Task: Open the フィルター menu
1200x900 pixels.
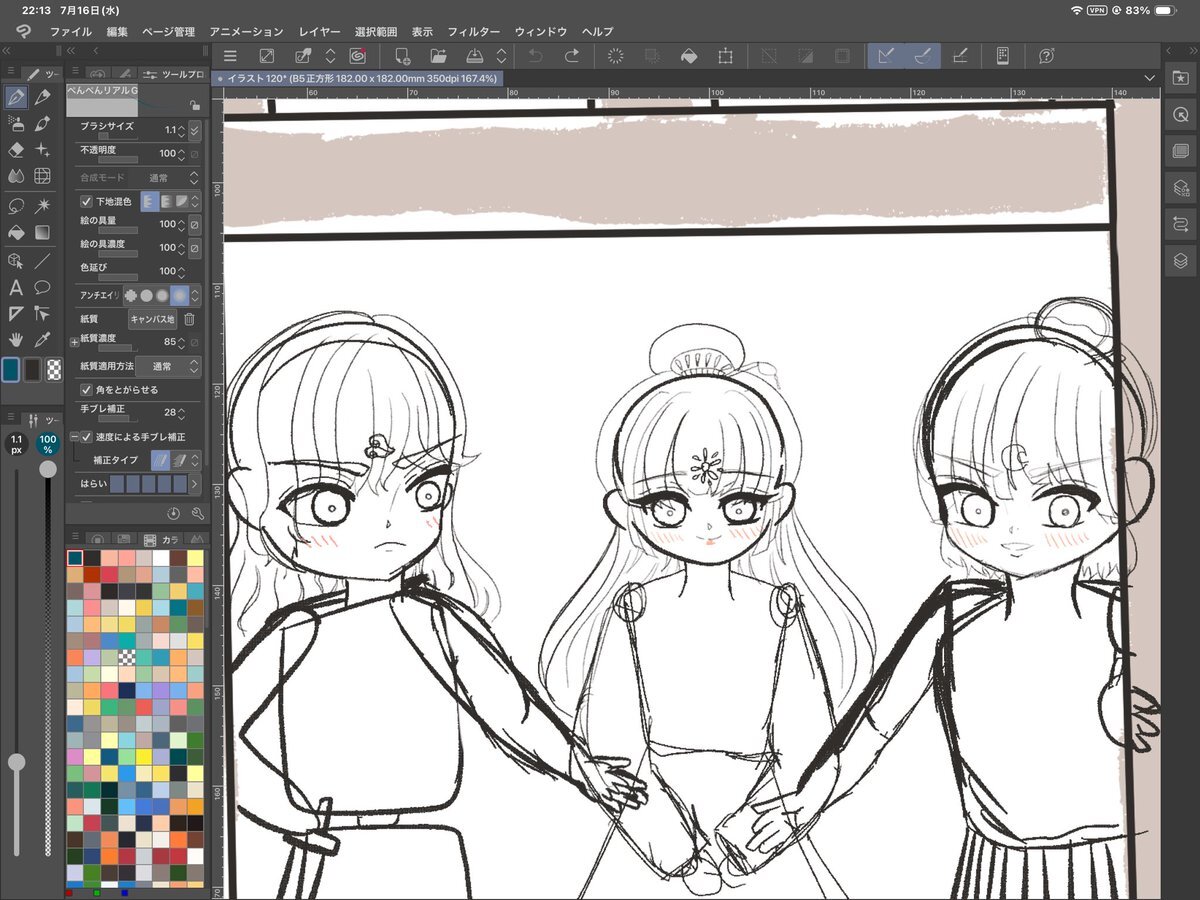Action: tap(474, 32)
